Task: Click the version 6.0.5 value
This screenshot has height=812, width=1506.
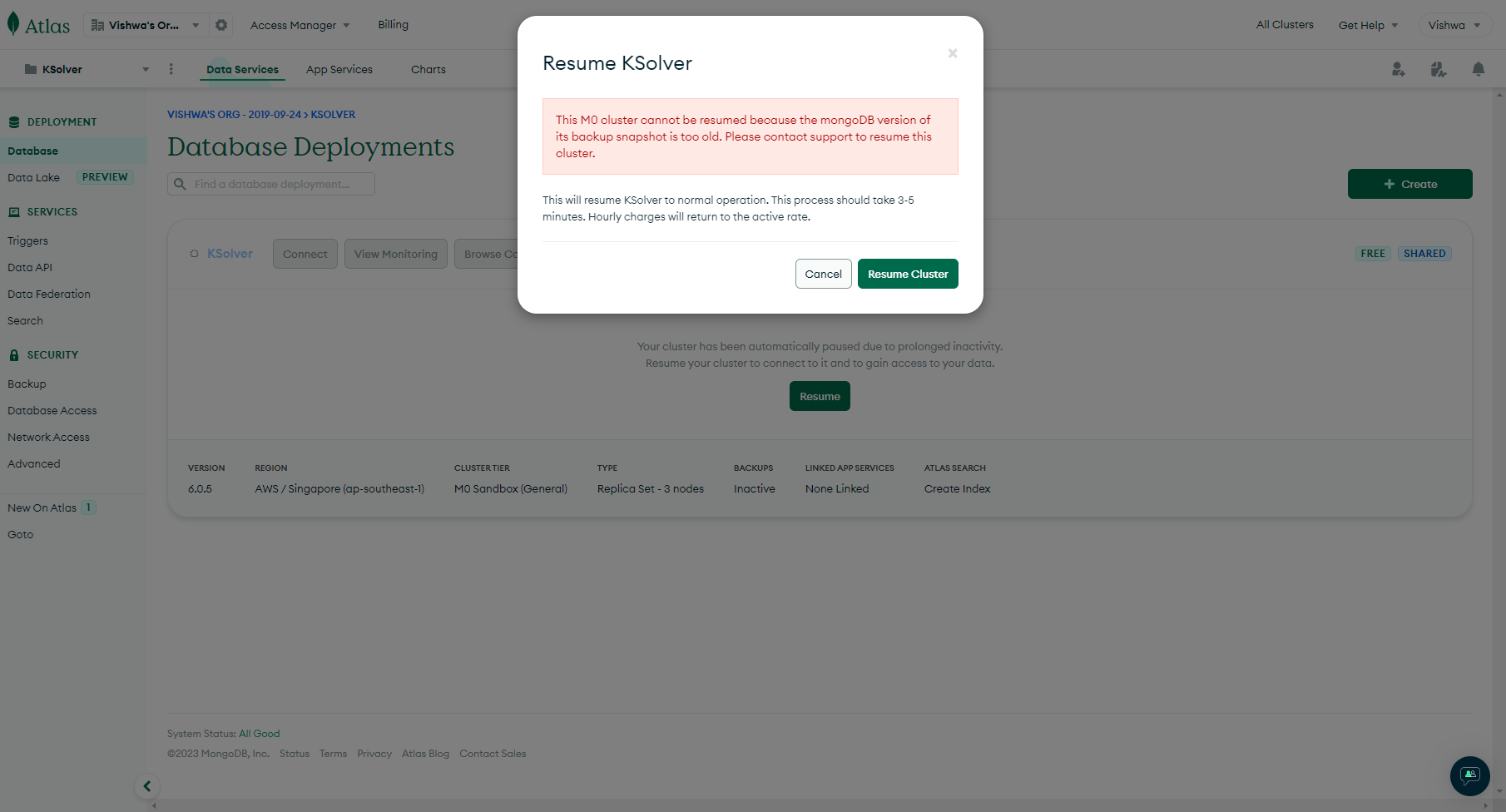Action: [x=200, y=488]
